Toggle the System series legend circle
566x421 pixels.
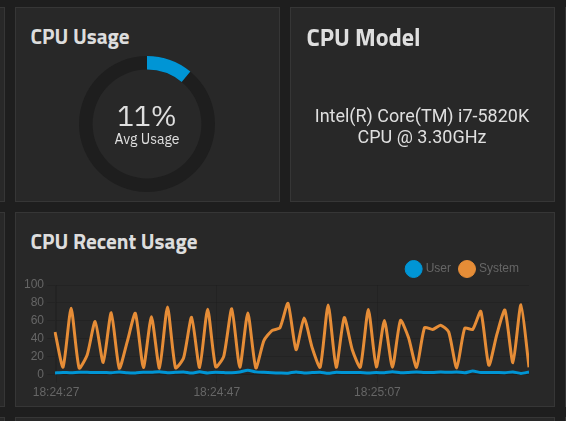click(466, 269)
